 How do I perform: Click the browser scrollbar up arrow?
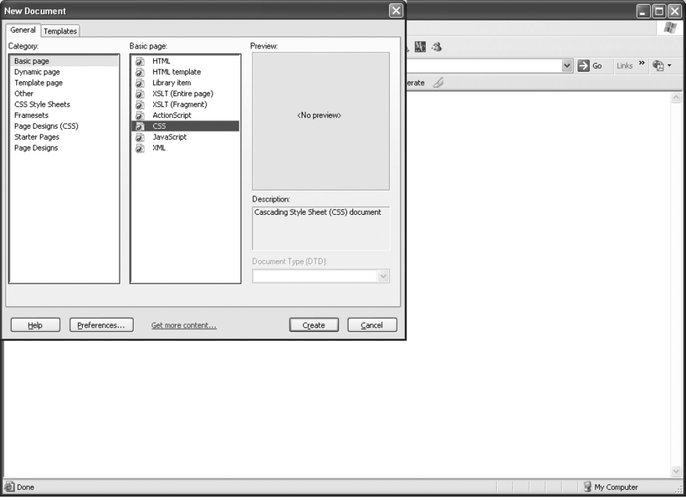coord(676,98)
